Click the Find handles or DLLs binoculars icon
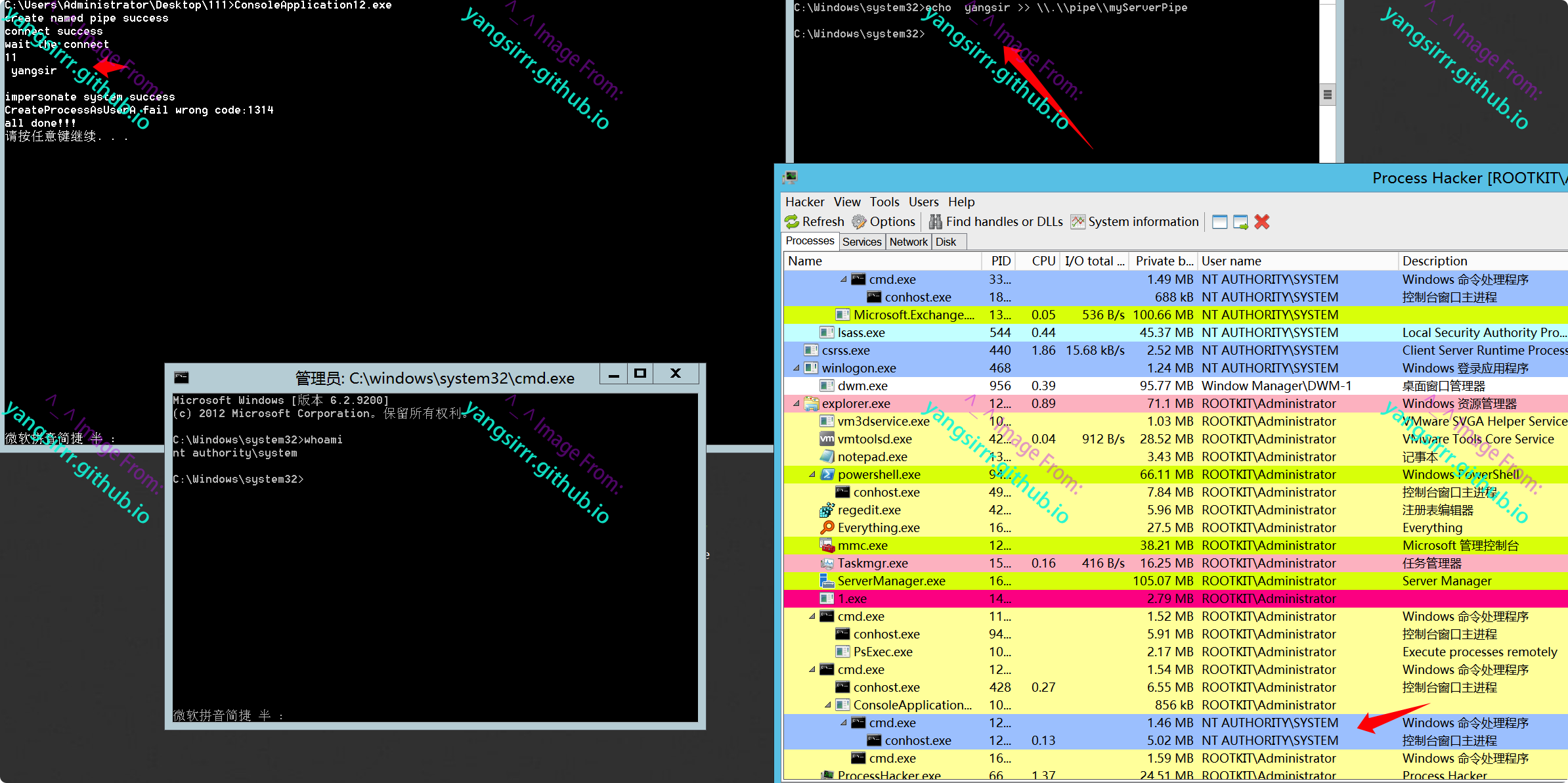The width and height of the screenshot is (1568, 783). (x=935, y=222)
